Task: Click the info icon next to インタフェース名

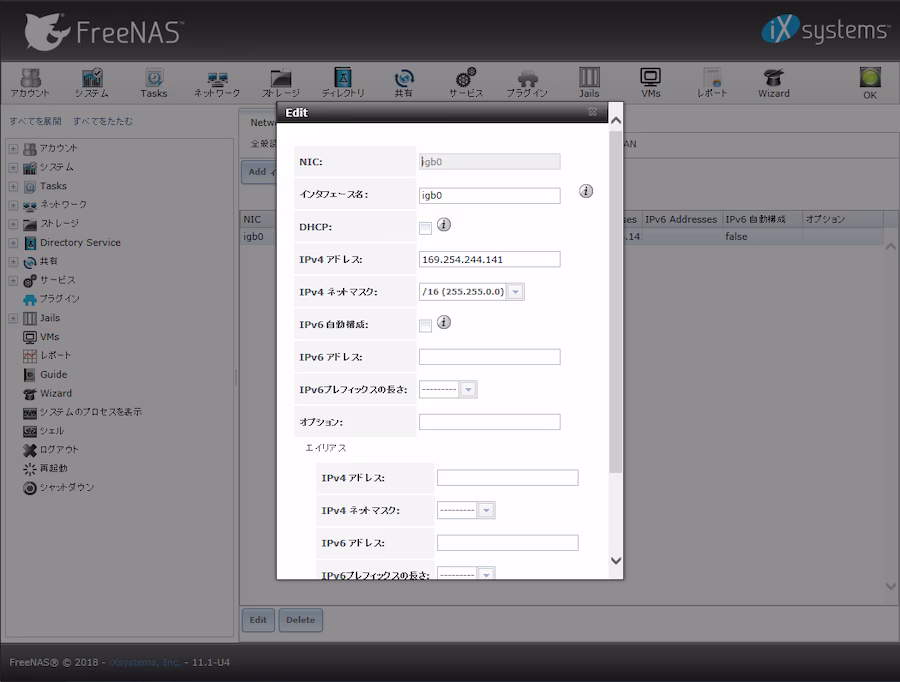Action: [585, 191]
